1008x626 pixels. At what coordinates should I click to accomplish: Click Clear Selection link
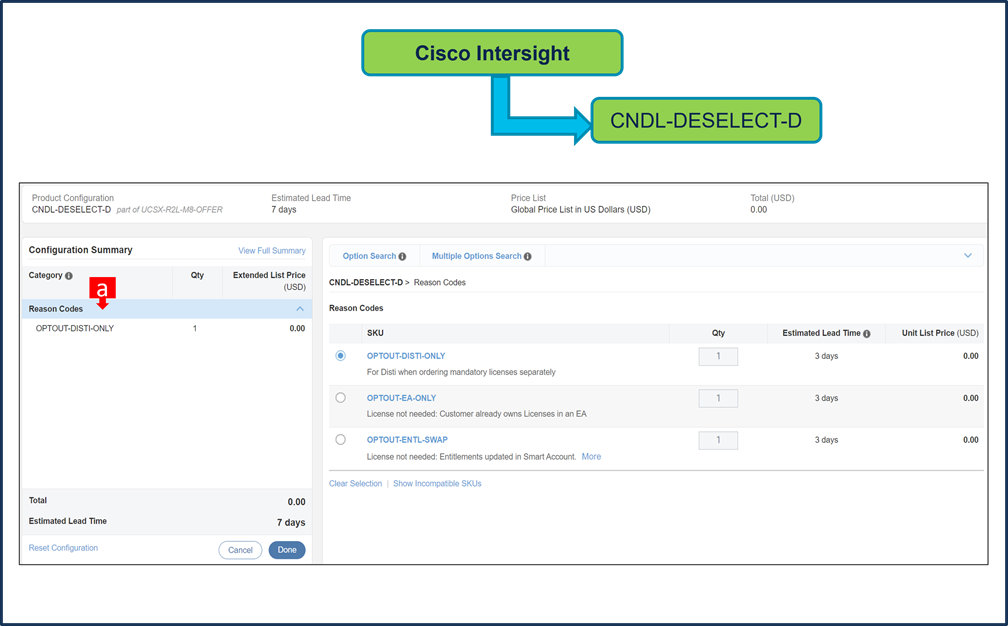click(356, 483)
